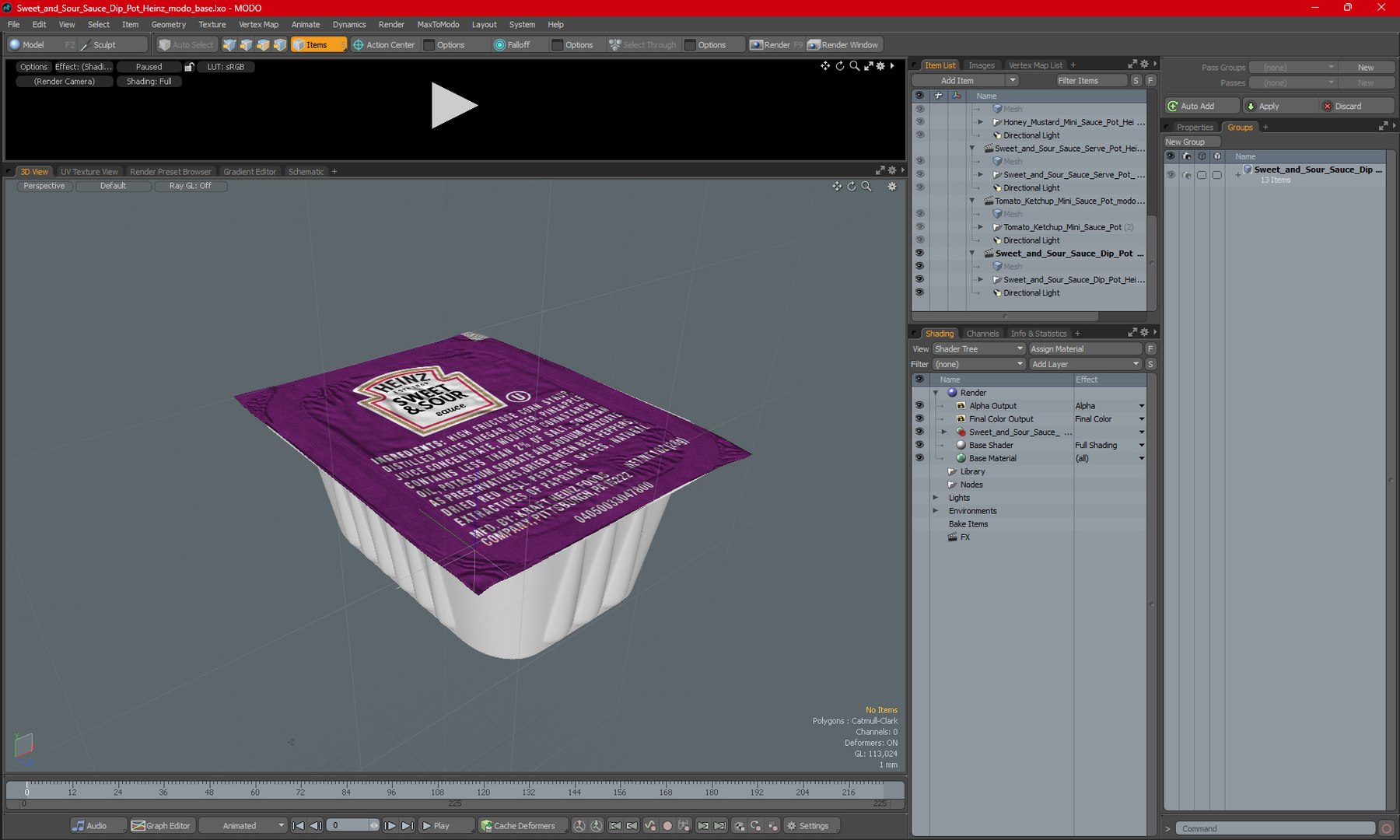Toggle eye visibility of group in Groups panel
This screenshot has width=1400, height=840.
click(1171, 175)
